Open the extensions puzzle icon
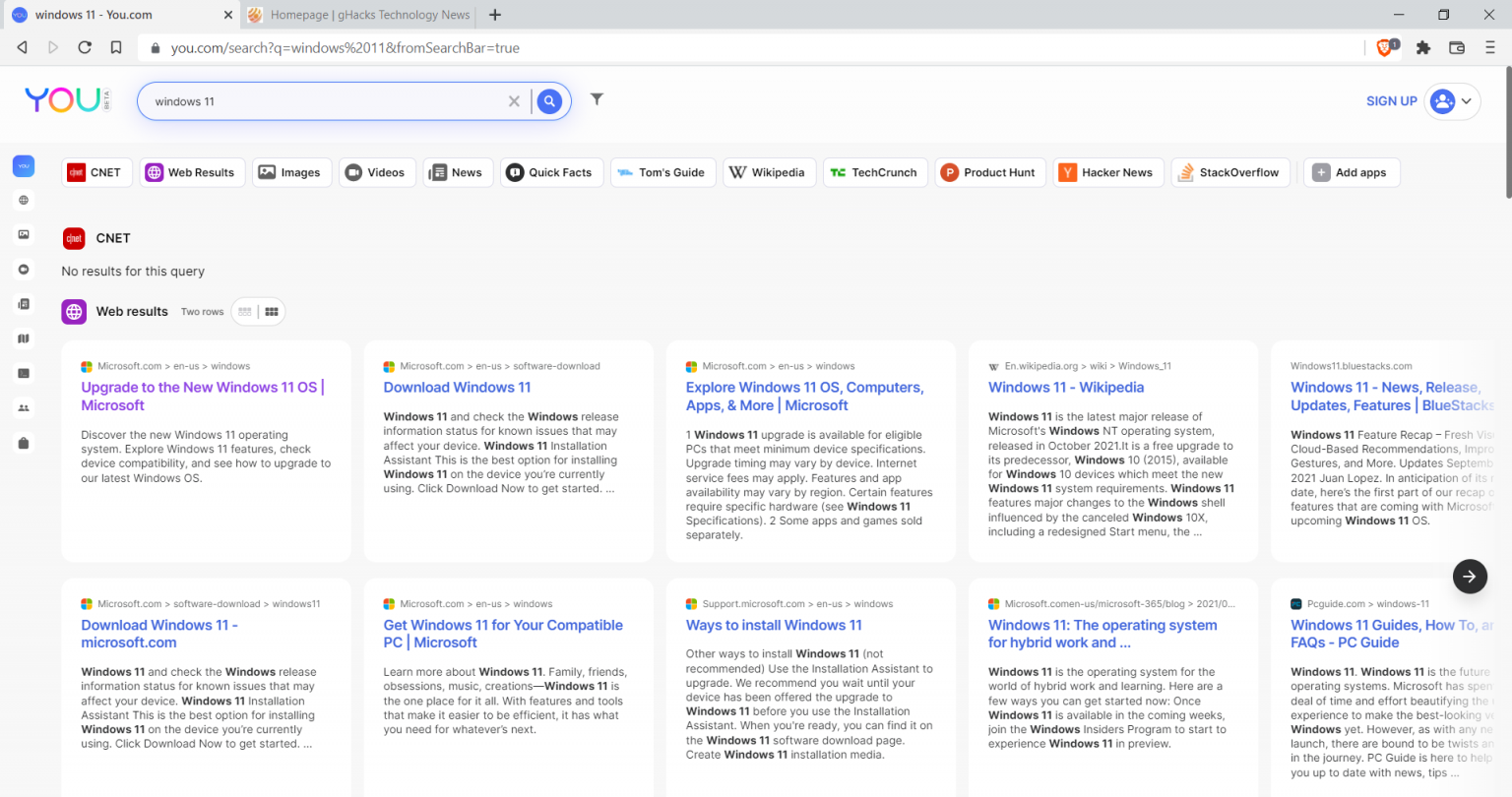The height and width of the screenshot is (797, 1512). (1422, 47)
